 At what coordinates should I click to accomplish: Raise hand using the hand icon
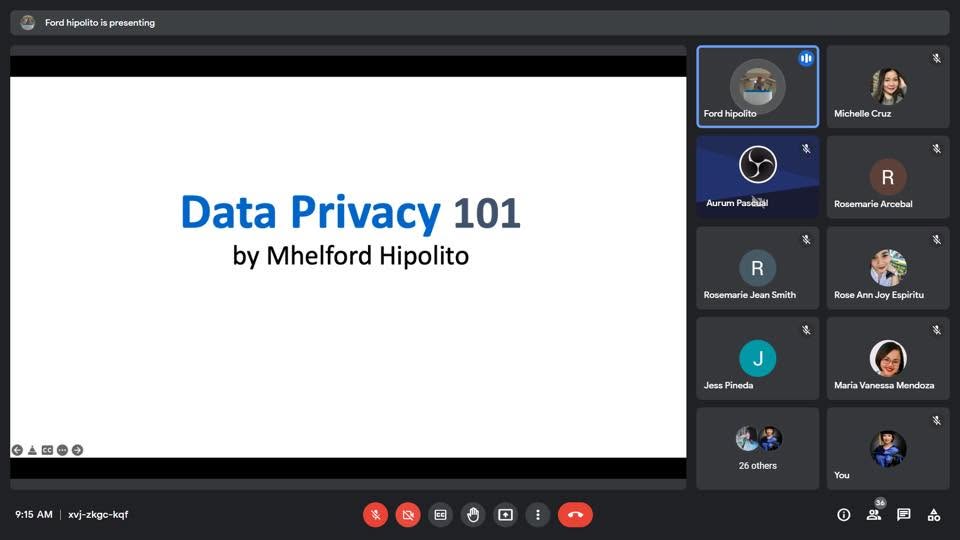coord(473,515)
